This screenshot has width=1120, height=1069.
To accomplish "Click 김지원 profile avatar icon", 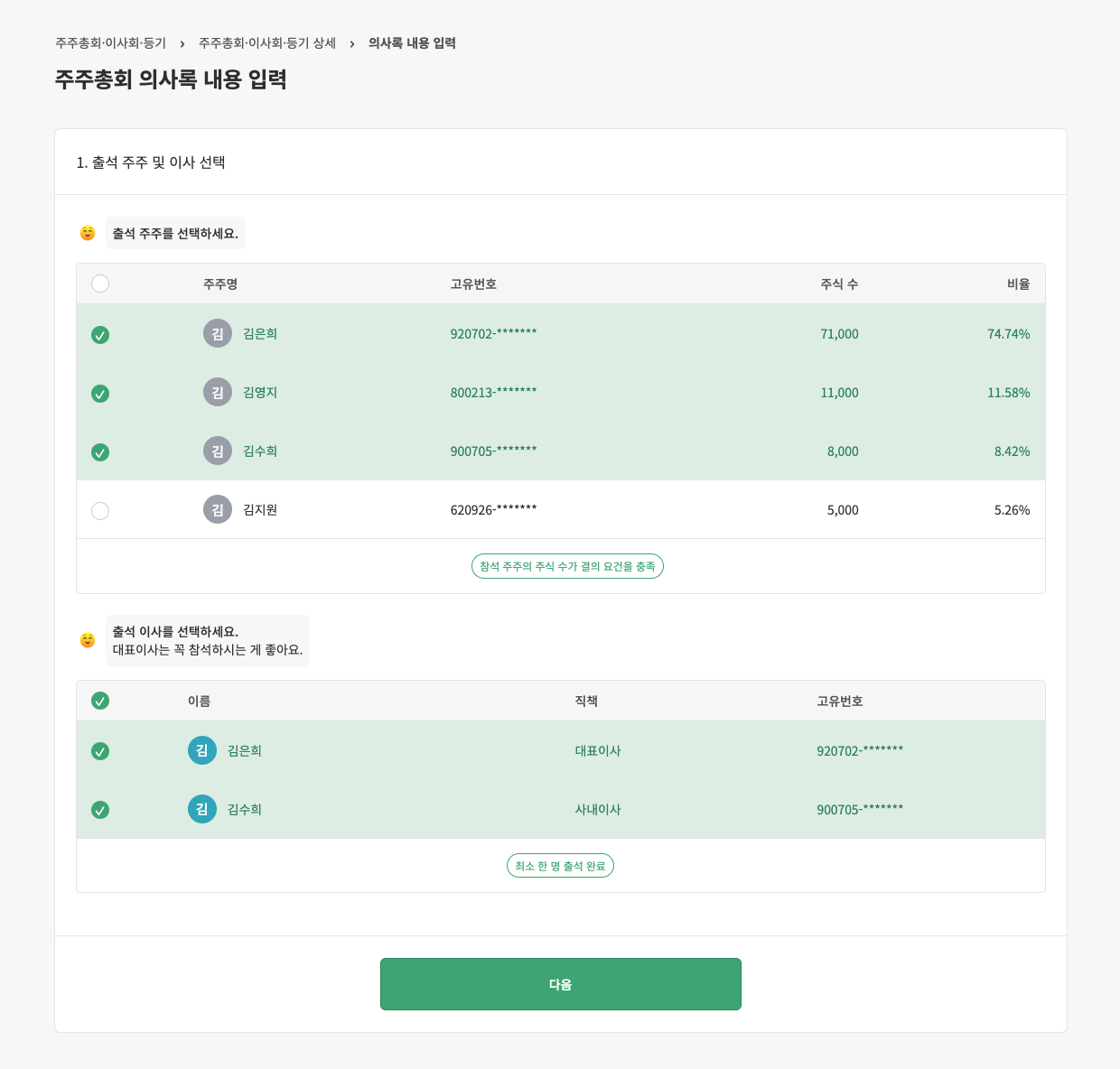I will pos(217,509).
